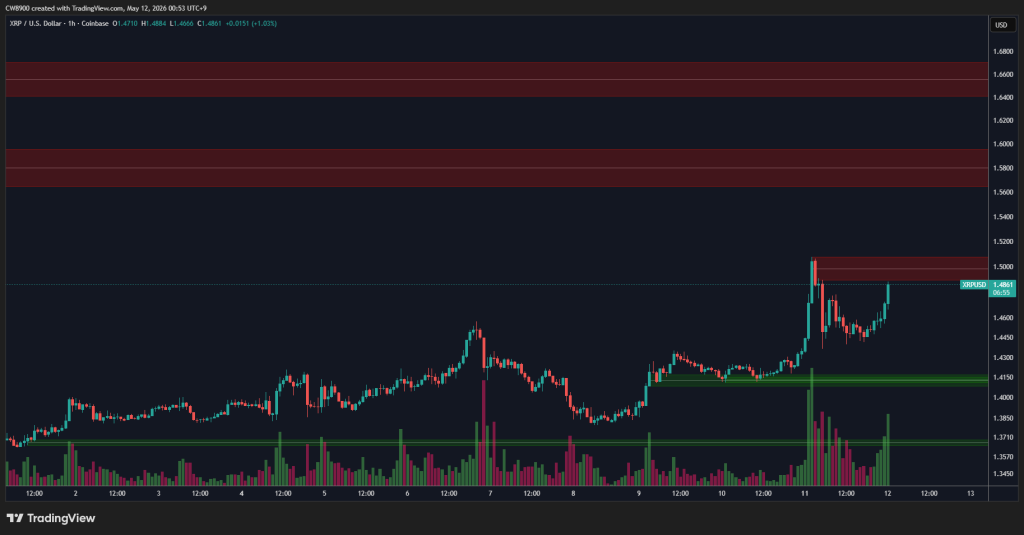
Task: Click the high value H1.4884
Action: pos(153,24)
